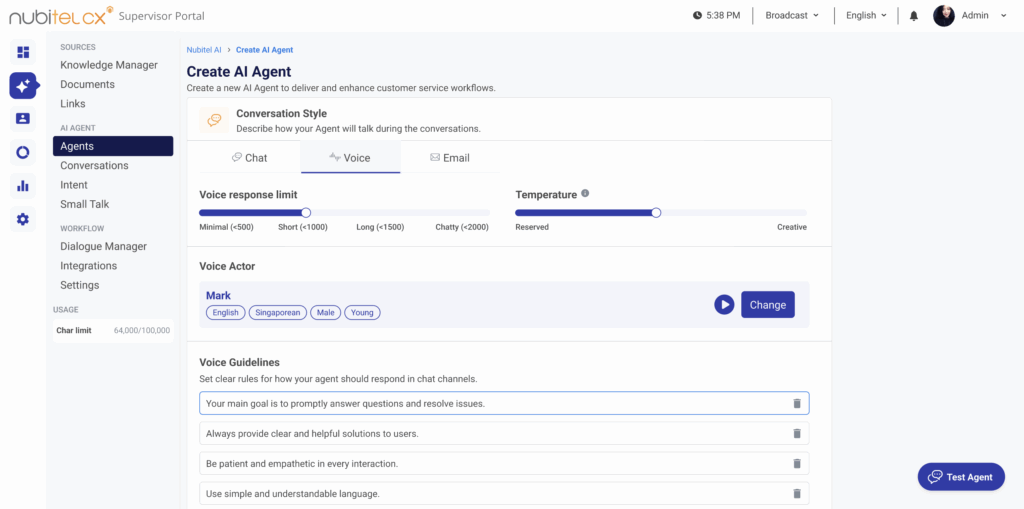Set response limit to Long (<1500)

pos(380,227)
